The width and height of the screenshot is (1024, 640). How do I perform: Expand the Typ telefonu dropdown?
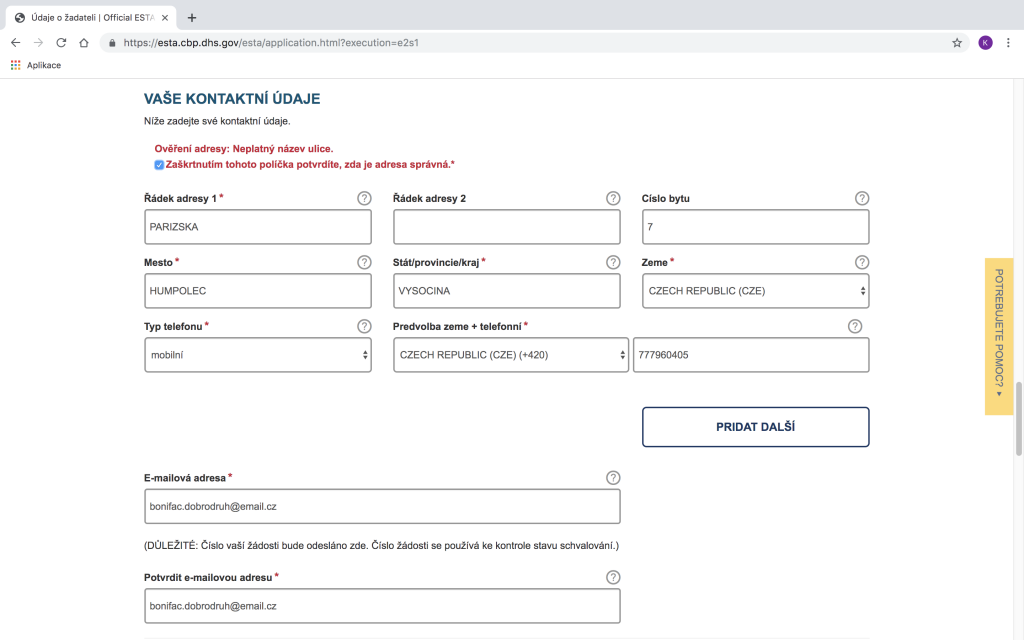(257, 355)
